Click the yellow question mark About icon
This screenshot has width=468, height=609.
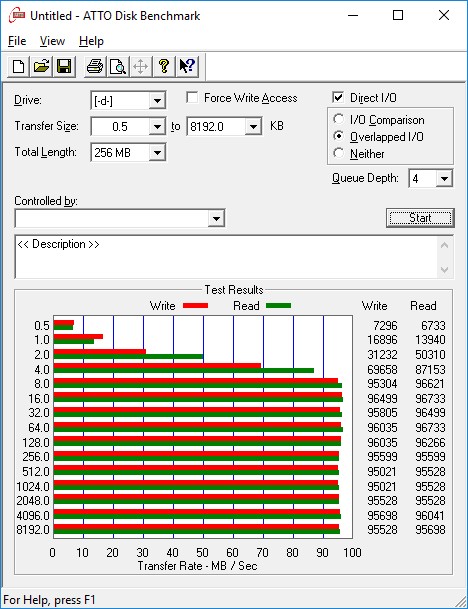click(x=164, y=66)
